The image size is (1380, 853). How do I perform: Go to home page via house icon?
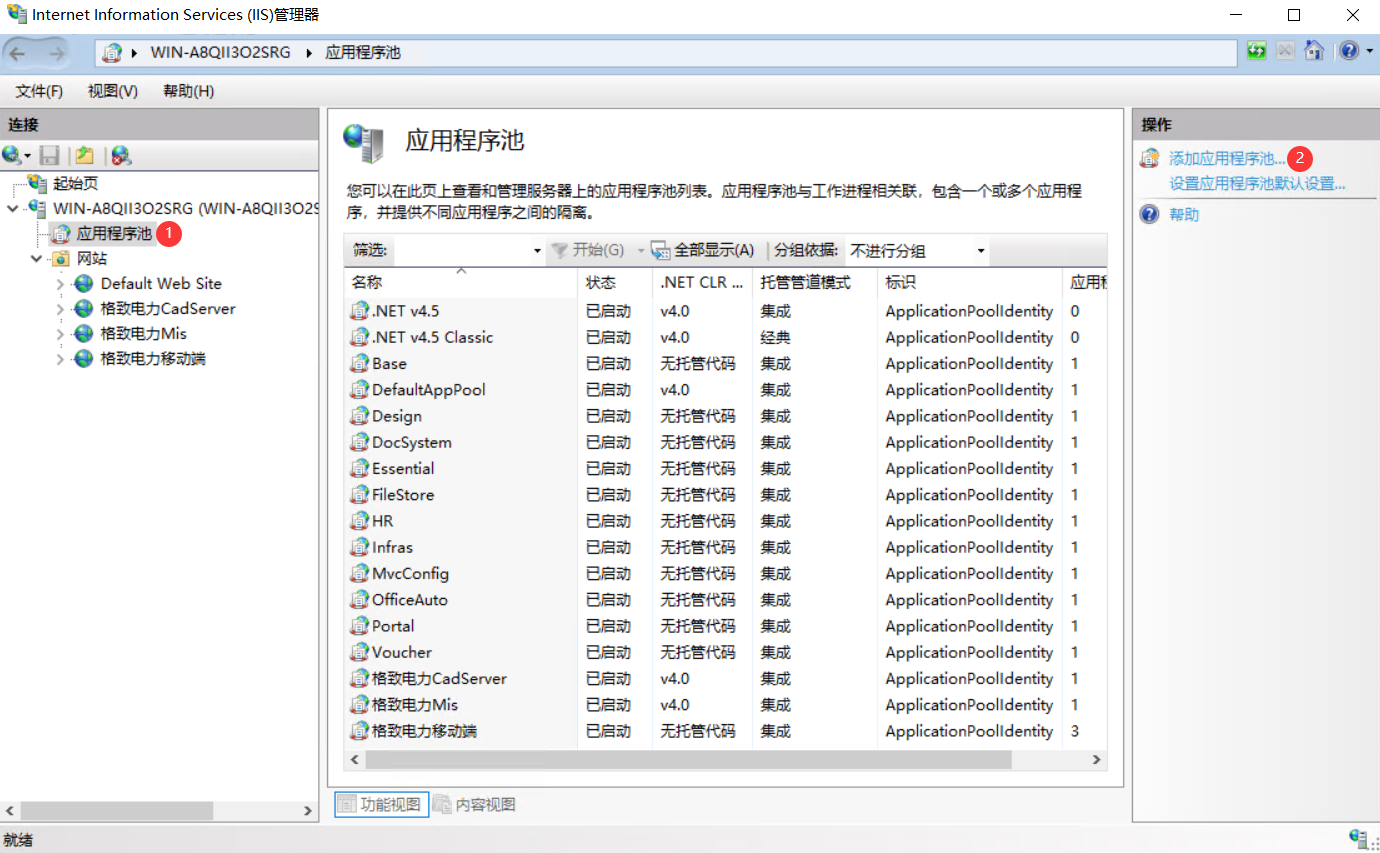(x=1315, y=50)
